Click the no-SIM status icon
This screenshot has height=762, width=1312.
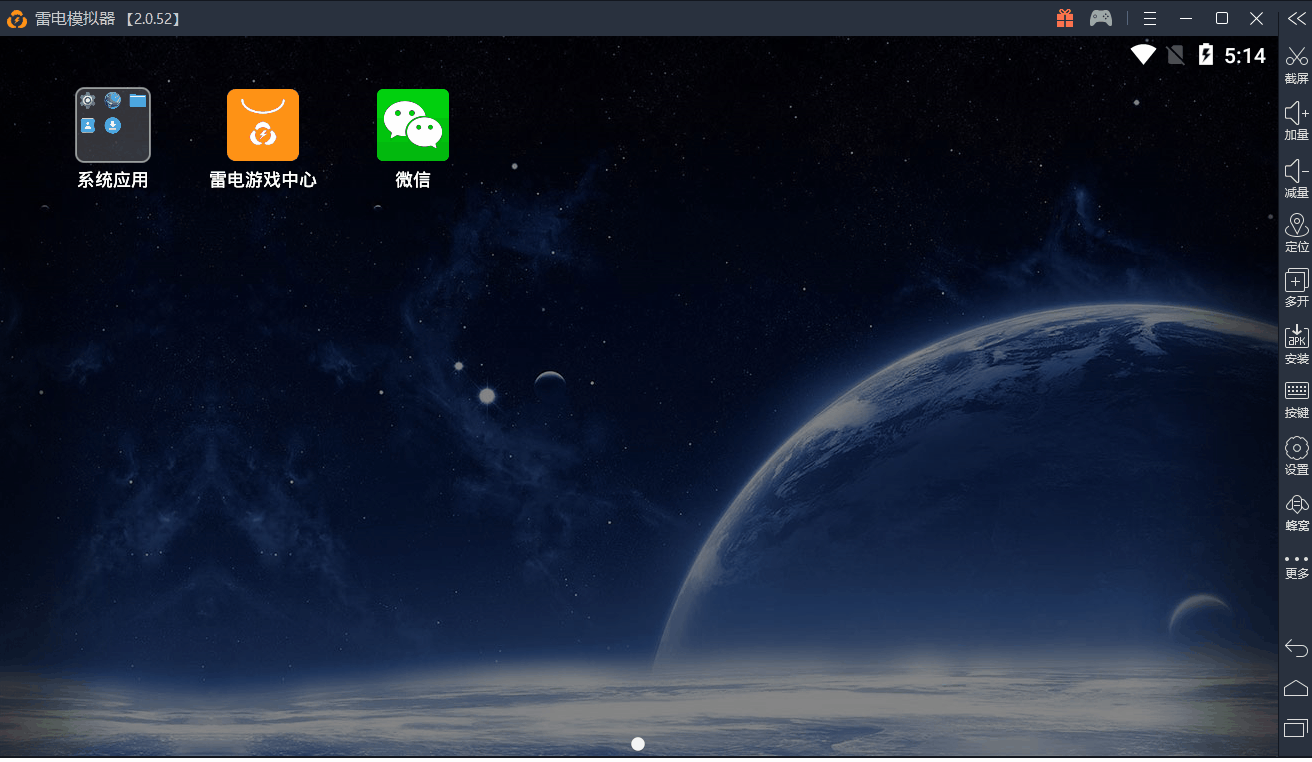coord(1176,55)
